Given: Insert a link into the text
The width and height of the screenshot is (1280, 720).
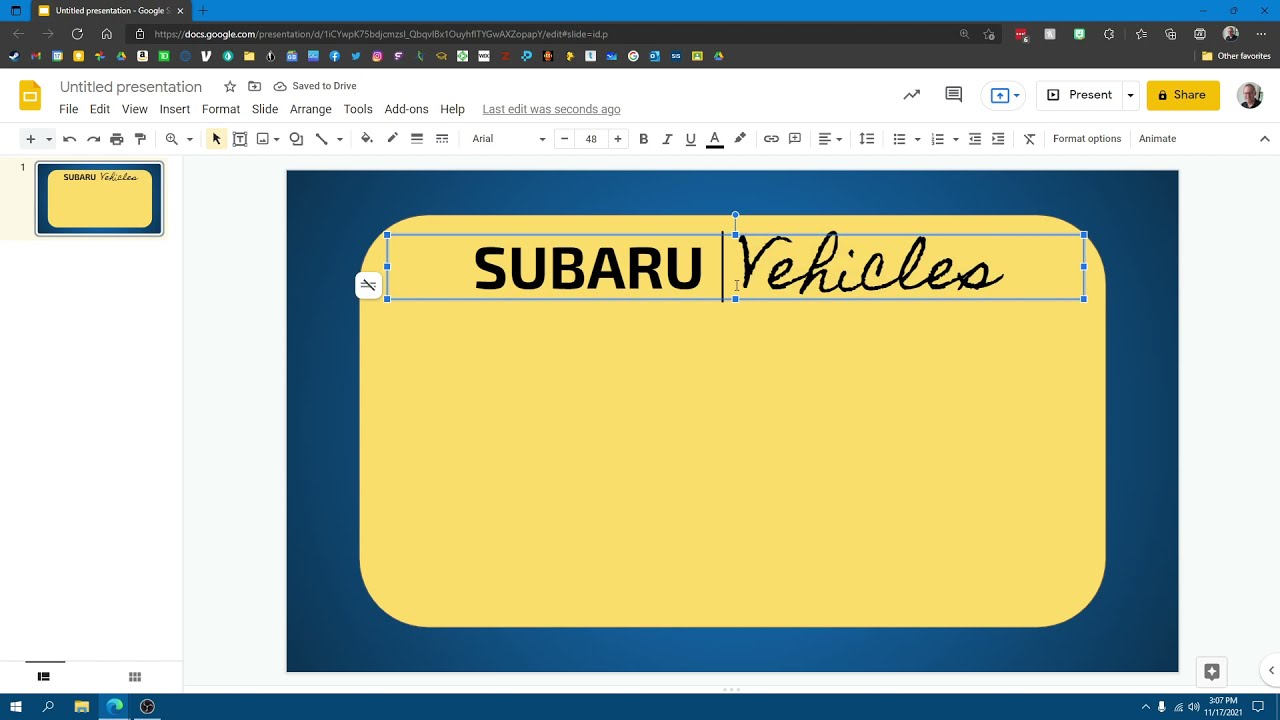Looking at the screenshot, I should [x=771, y=139].
